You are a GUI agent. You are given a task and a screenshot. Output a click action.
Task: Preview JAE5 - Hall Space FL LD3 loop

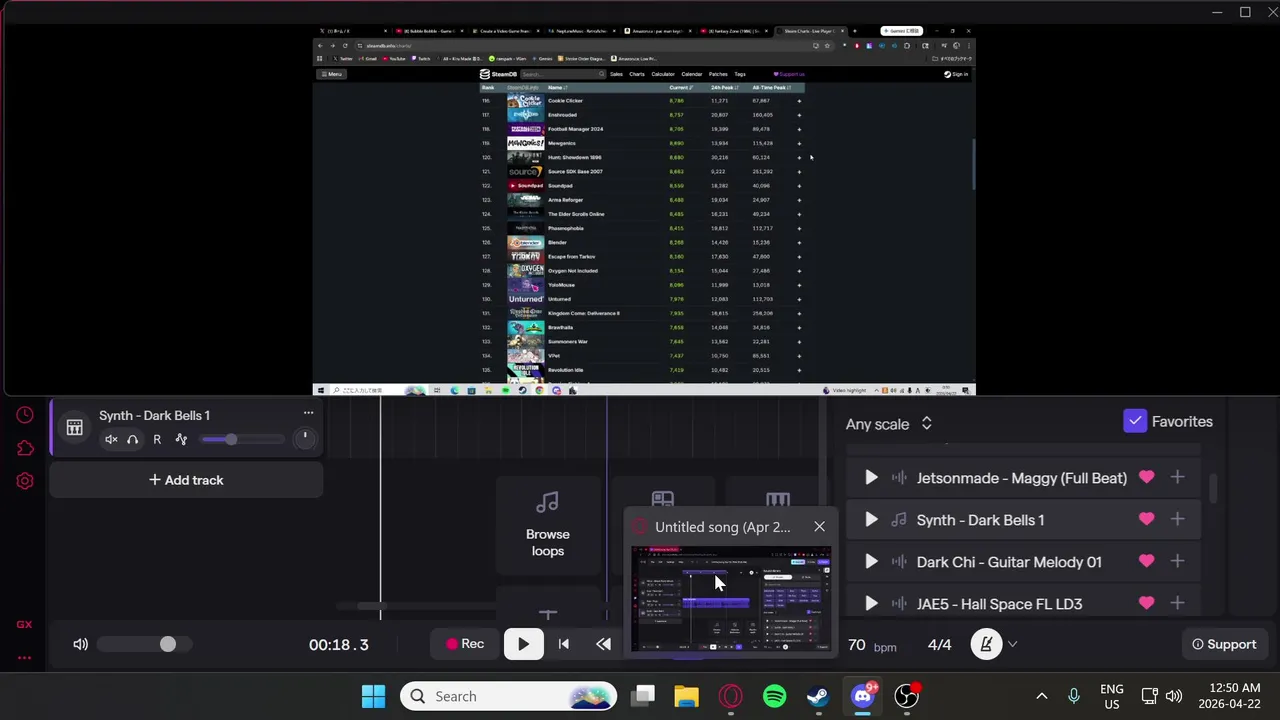pos(871,604)
